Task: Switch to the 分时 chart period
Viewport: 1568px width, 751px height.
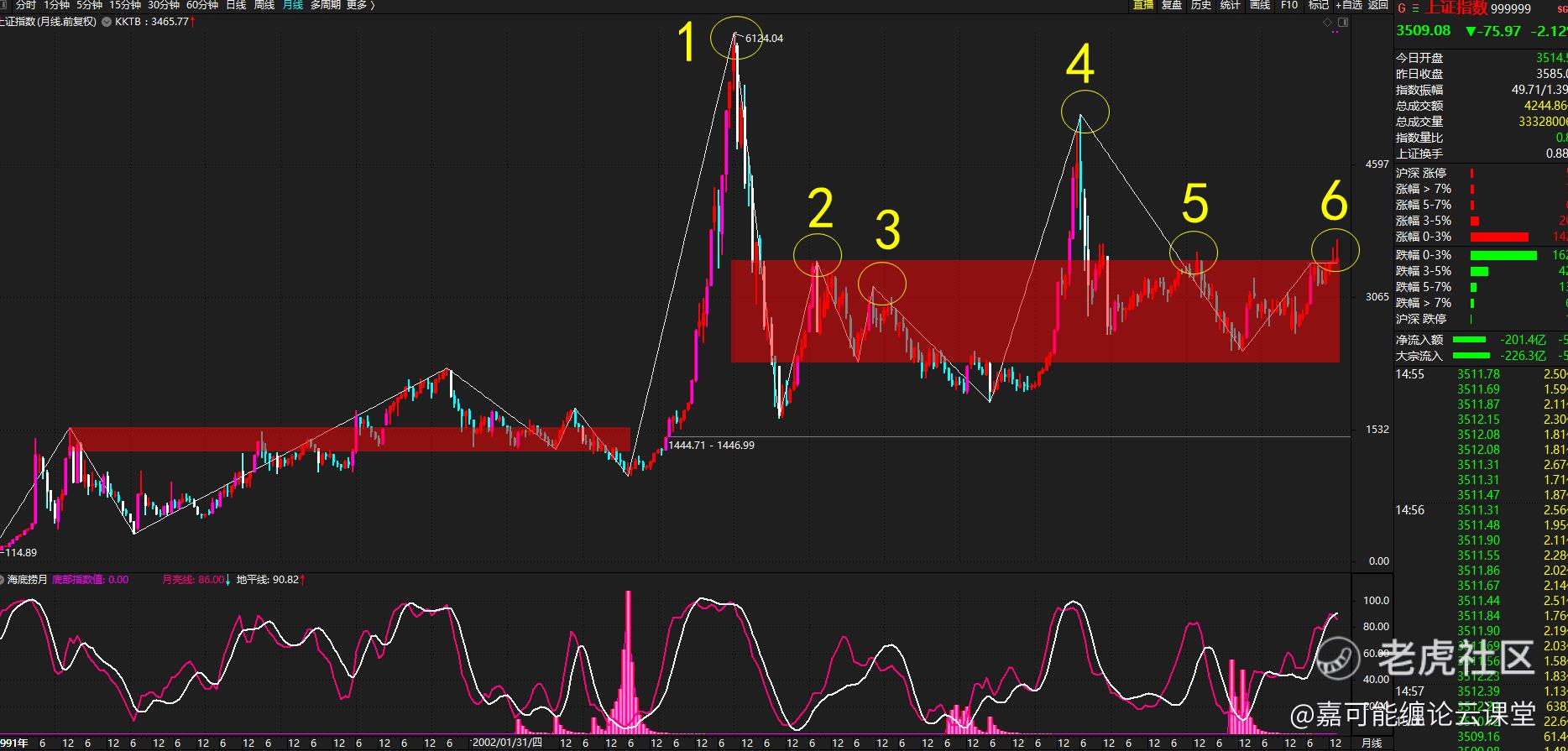Action: pos(25,5)
